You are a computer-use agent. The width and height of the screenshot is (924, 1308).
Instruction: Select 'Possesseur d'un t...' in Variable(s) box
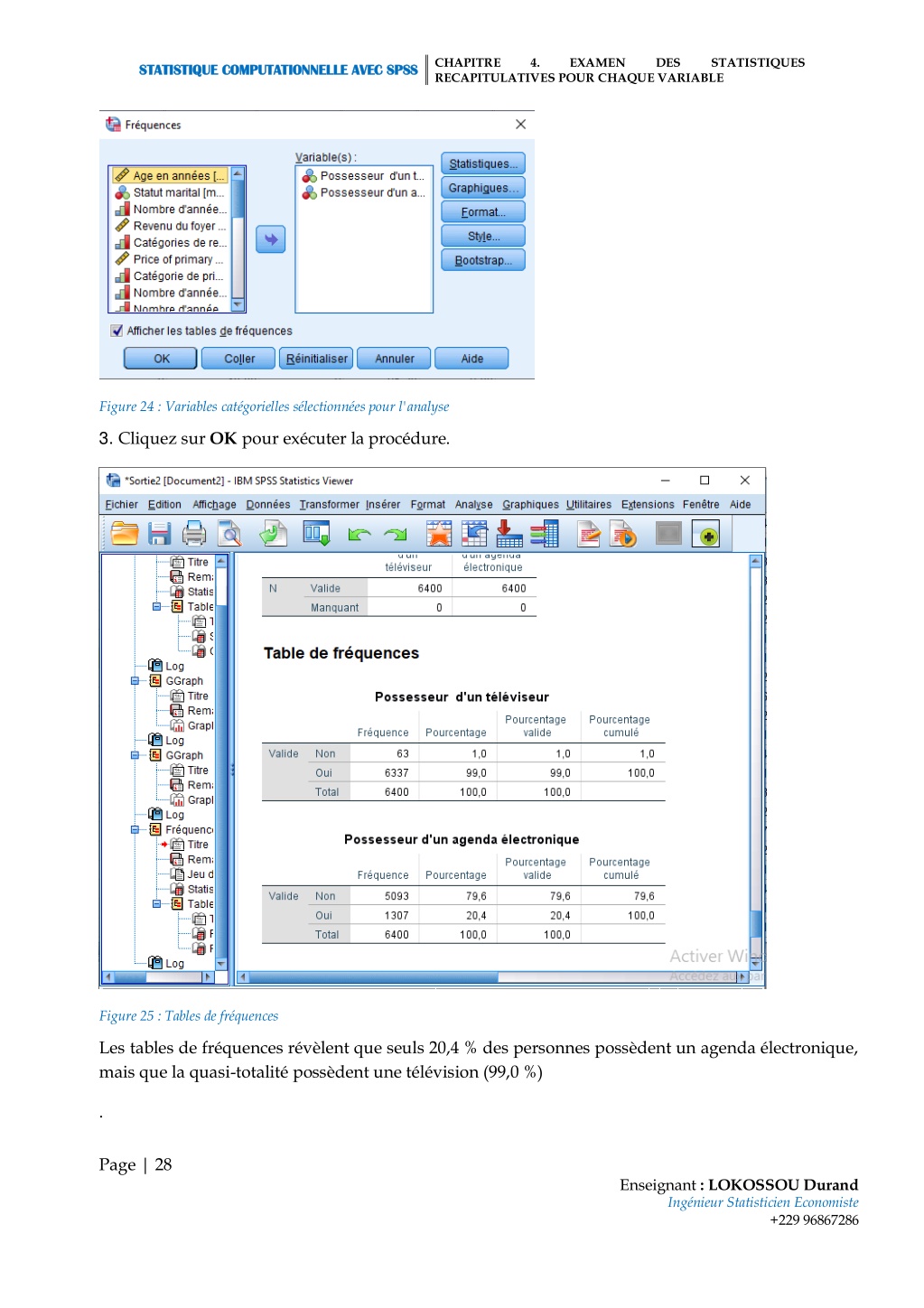coord(363,176)
